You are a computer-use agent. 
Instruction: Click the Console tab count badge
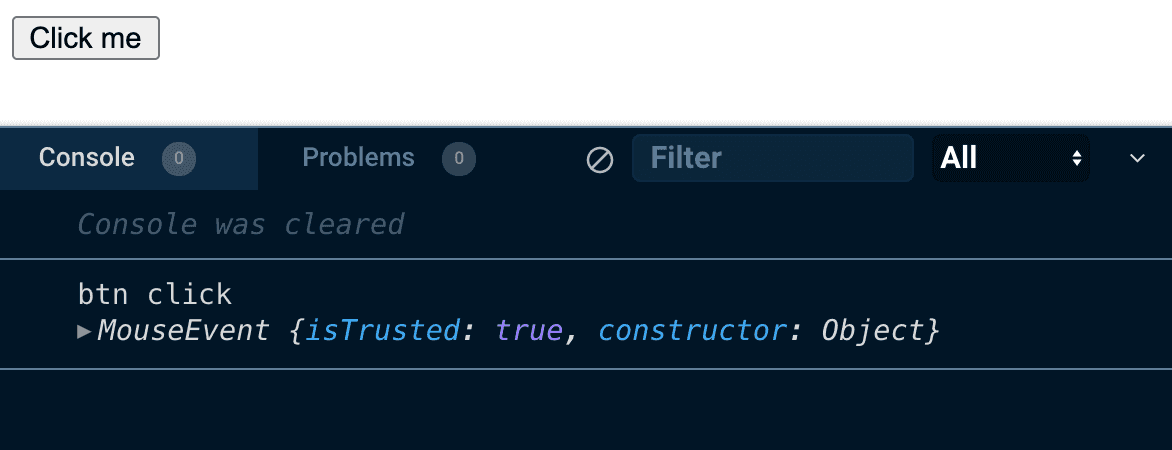(179, 158)
